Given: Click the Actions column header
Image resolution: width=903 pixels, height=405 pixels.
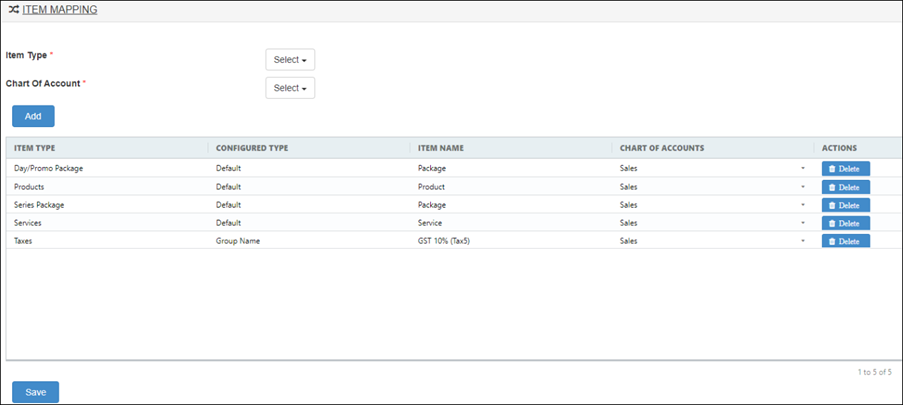Looking at the screenshot, I should click(839, 148).
